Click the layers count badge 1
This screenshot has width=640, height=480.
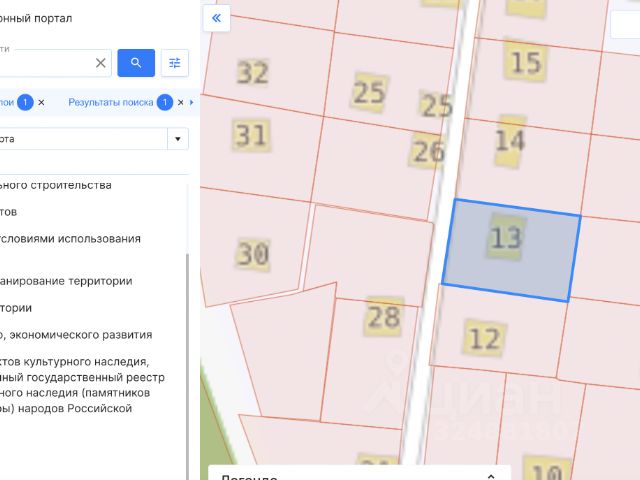[25, 102]
